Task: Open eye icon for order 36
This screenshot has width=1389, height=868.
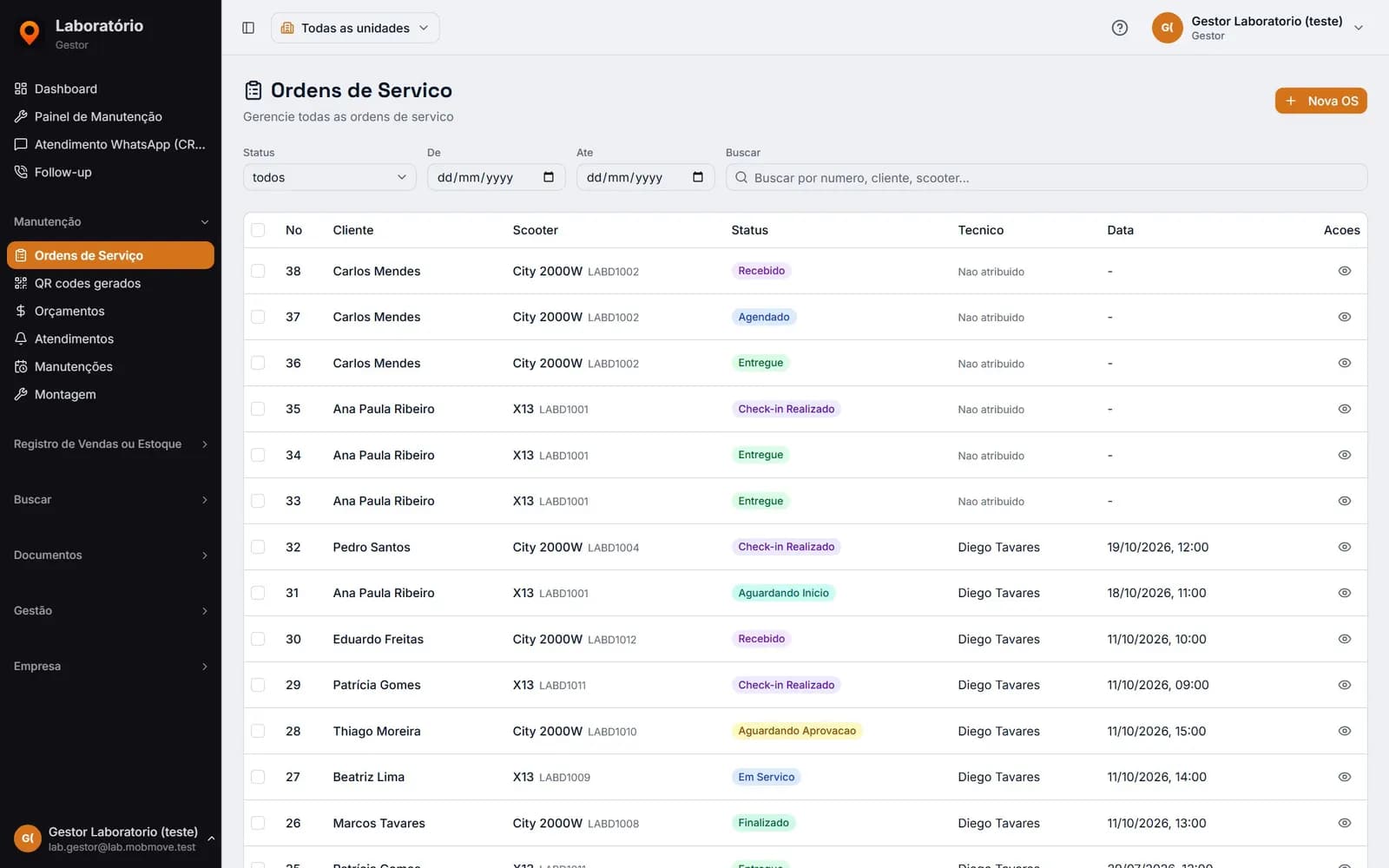Action: click(x=1344, y=363)
